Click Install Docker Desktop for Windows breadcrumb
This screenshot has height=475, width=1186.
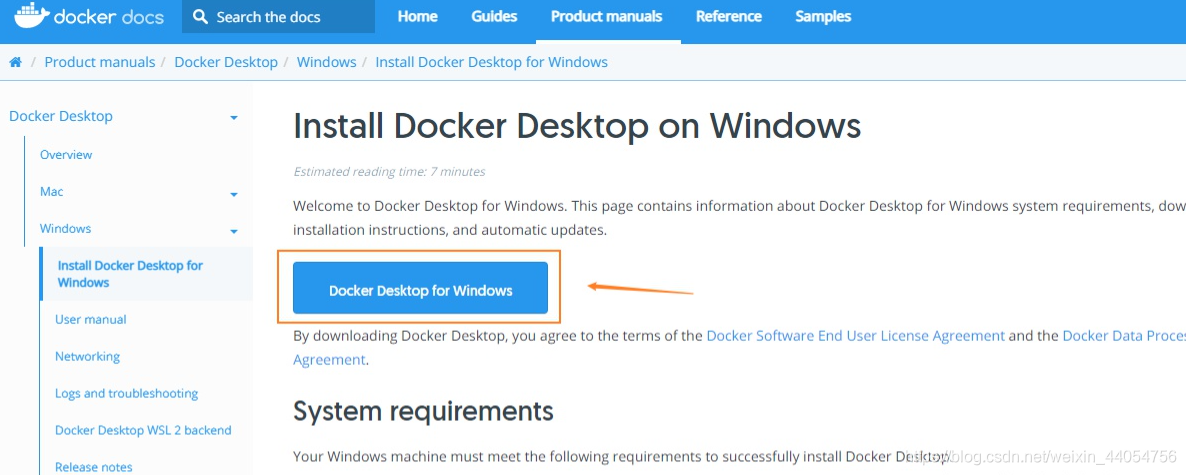(x=492, y=62)
